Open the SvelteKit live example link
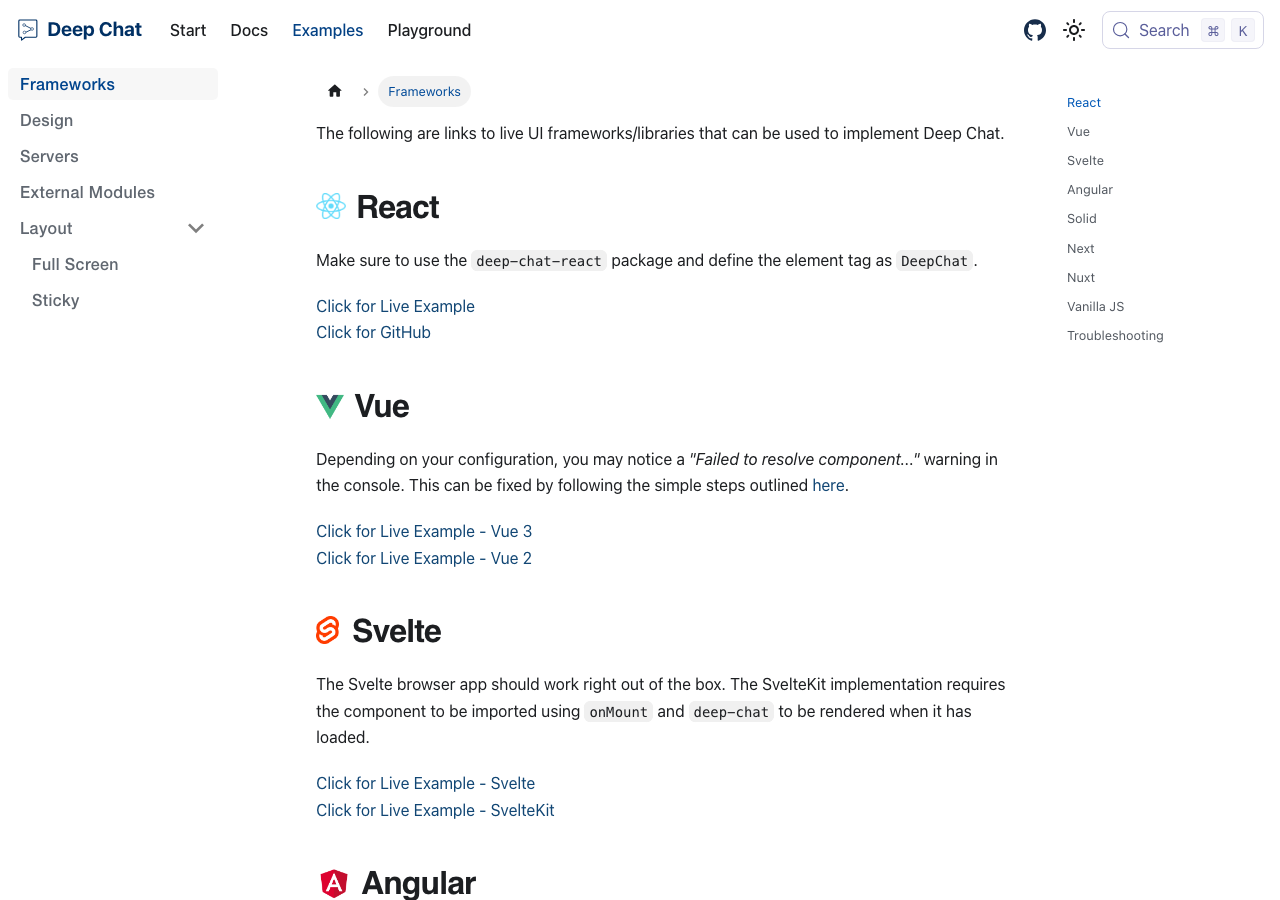The width and height of the screenshot is (1280, 900). point(435,810)
